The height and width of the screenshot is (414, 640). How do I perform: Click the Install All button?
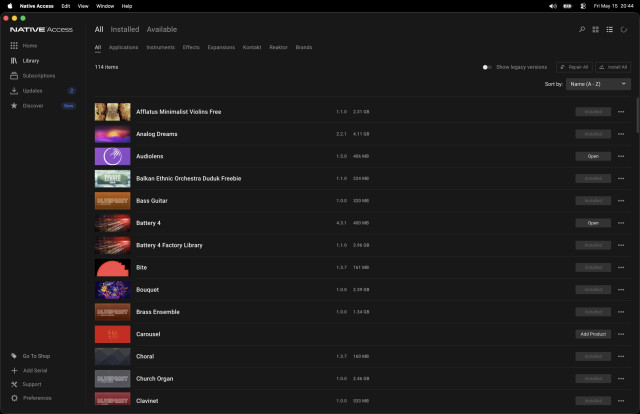(x=613, y=67)
